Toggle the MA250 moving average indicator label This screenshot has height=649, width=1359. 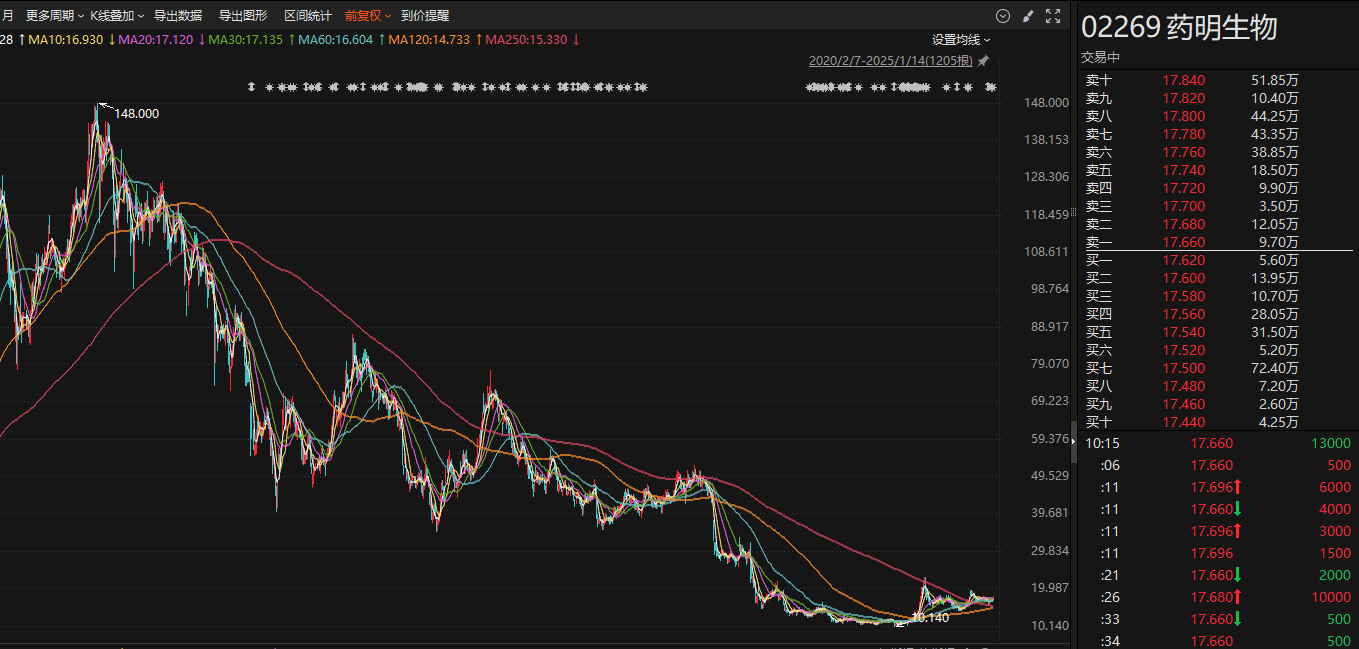click(x=526, y=40)
